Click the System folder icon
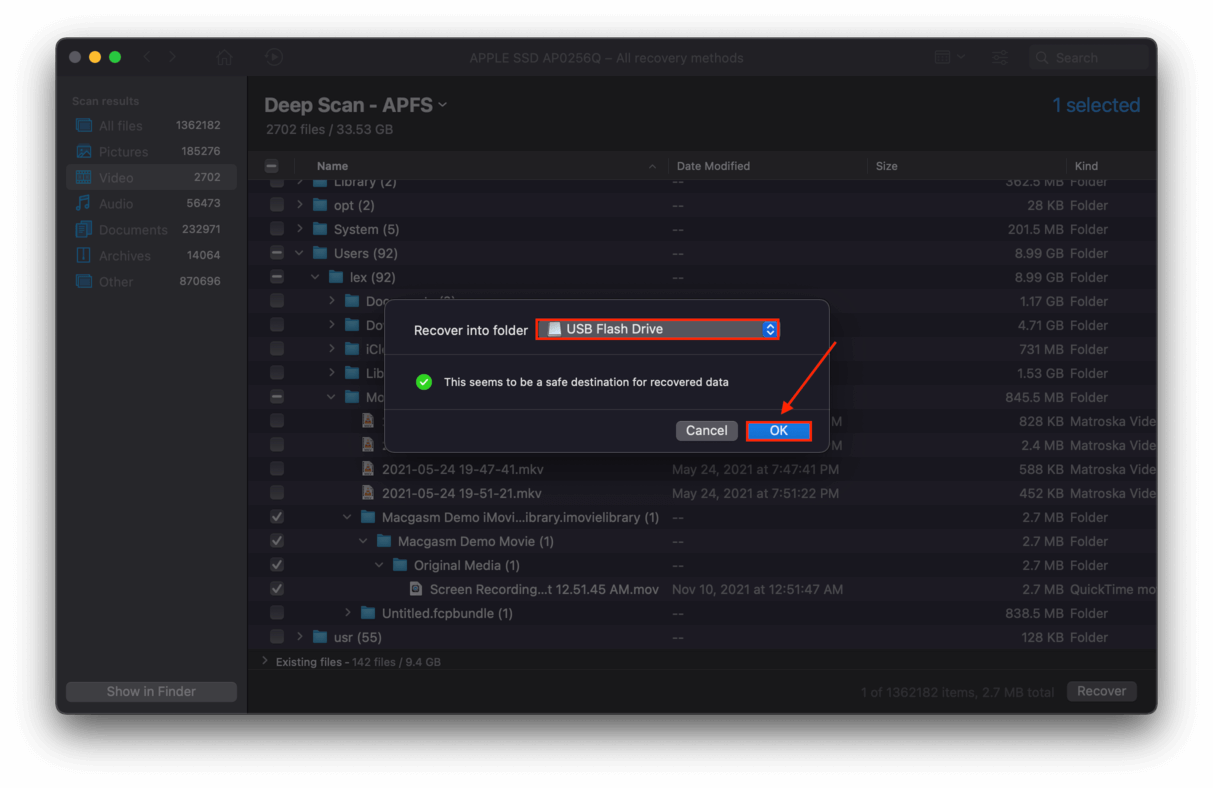Viewport: 1213px width, 788px height. pyautogui.click(x=320, y=229)
